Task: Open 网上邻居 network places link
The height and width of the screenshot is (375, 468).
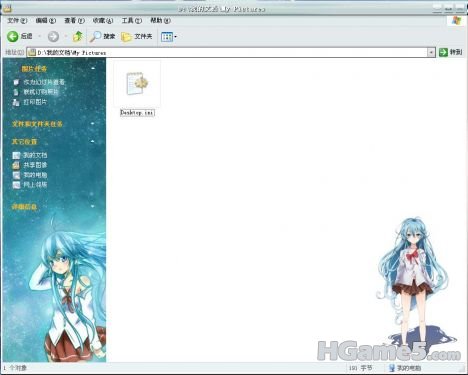Action: point(35,185)
